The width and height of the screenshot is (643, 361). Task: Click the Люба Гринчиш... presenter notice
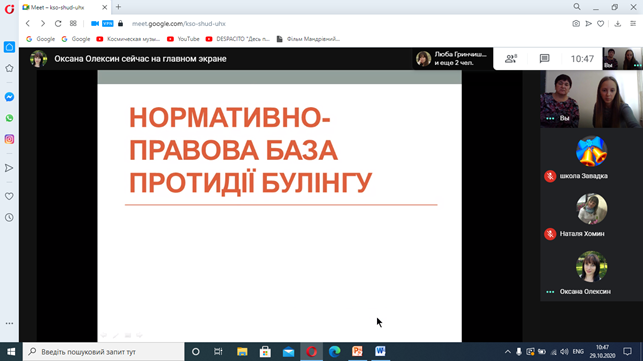[x=452, y=59]
